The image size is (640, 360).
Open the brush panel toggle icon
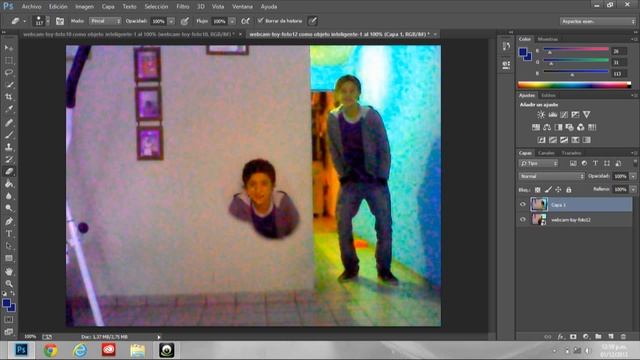click(x=60, y=21)
